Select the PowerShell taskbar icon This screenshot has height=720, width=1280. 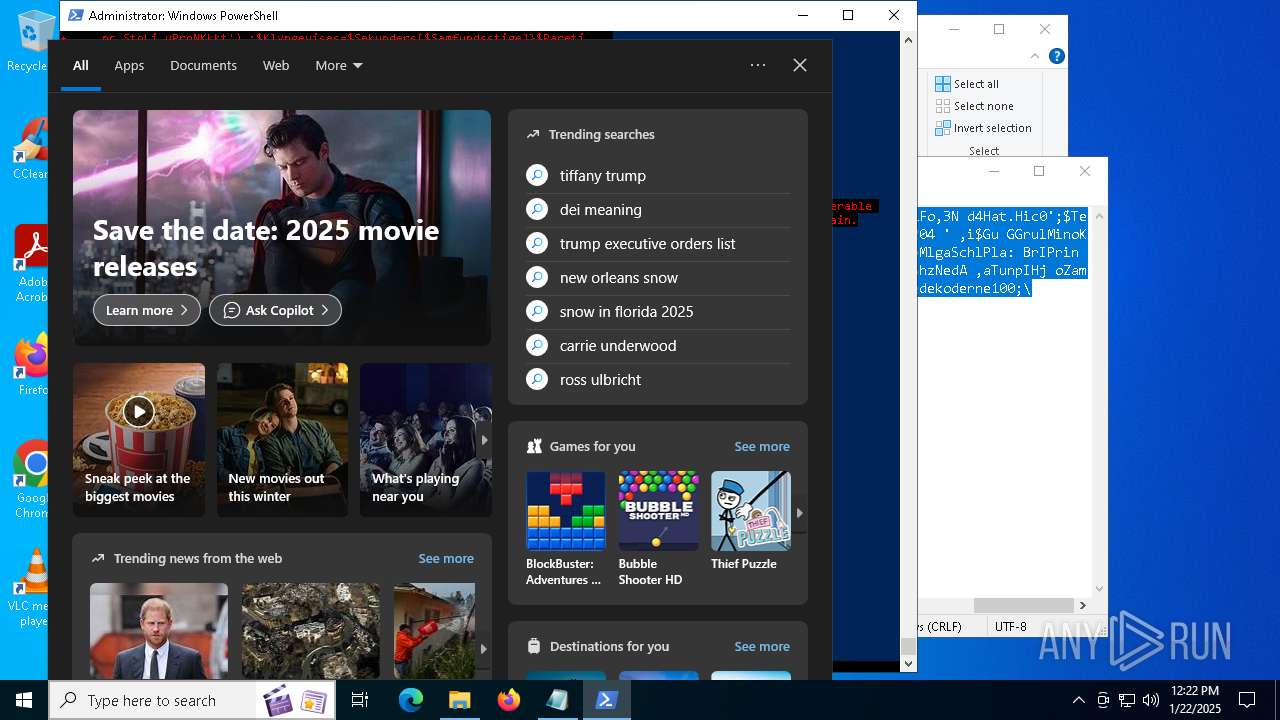click(x=607, y=700)
